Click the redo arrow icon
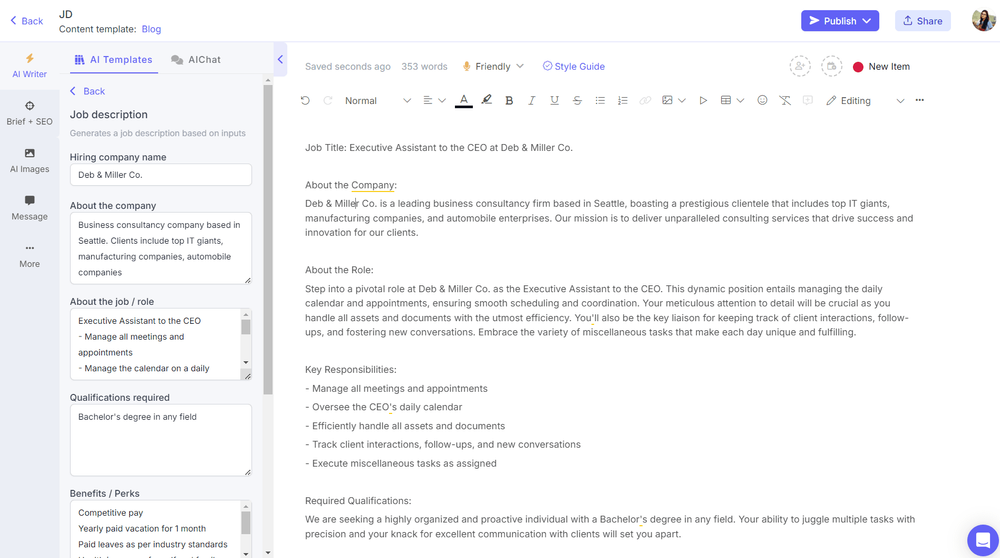The image size is (1000, 558). pyautogui.click(x=328, y=101)
